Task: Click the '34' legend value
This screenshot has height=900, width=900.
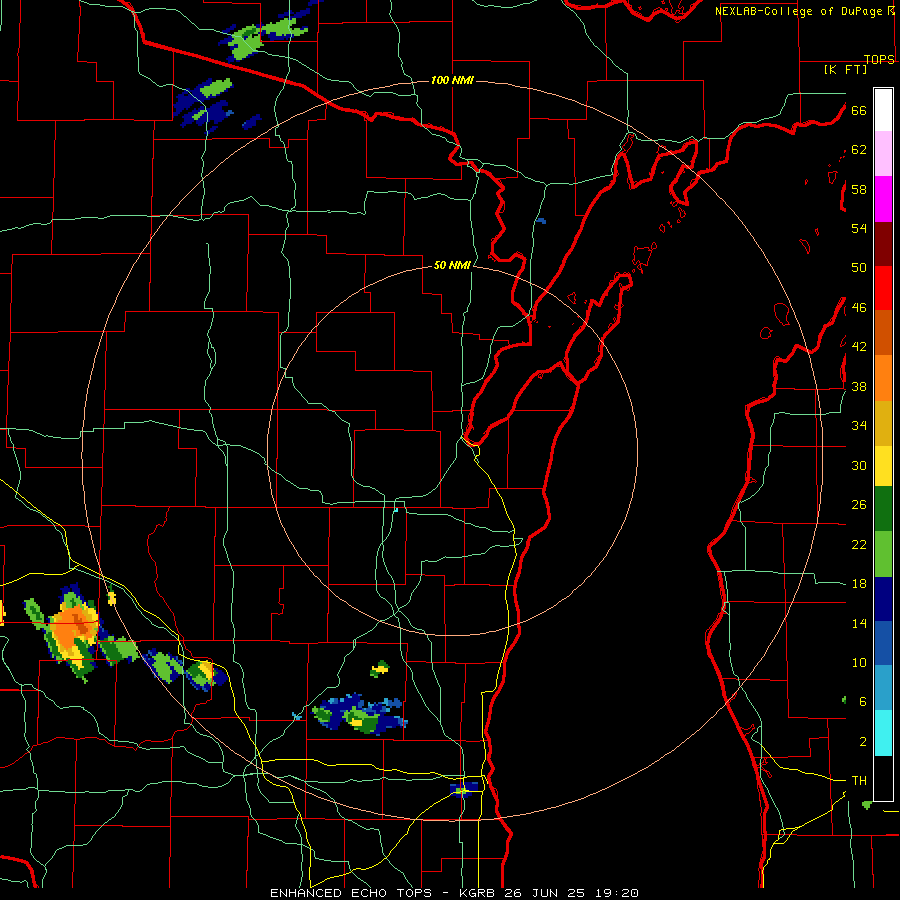Action: tap(859, 426)
